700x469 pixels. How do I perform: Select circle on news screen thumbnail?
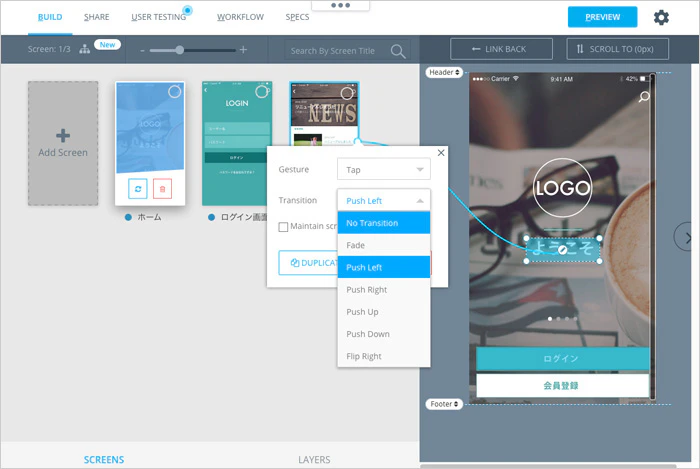click(x=347, y=94)
